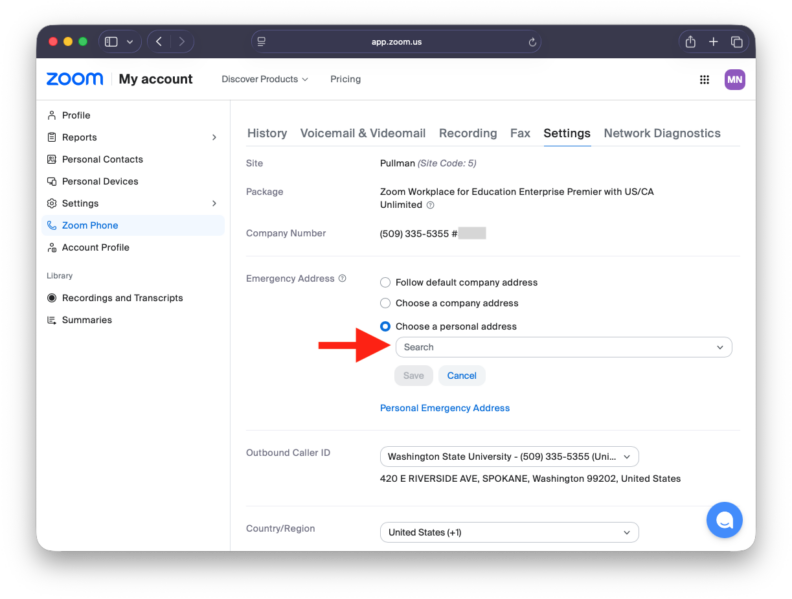The width and height of the screenshot is (792, 599).
Task: Reload the page with refresh icon
Action: [x=532, y=42]
